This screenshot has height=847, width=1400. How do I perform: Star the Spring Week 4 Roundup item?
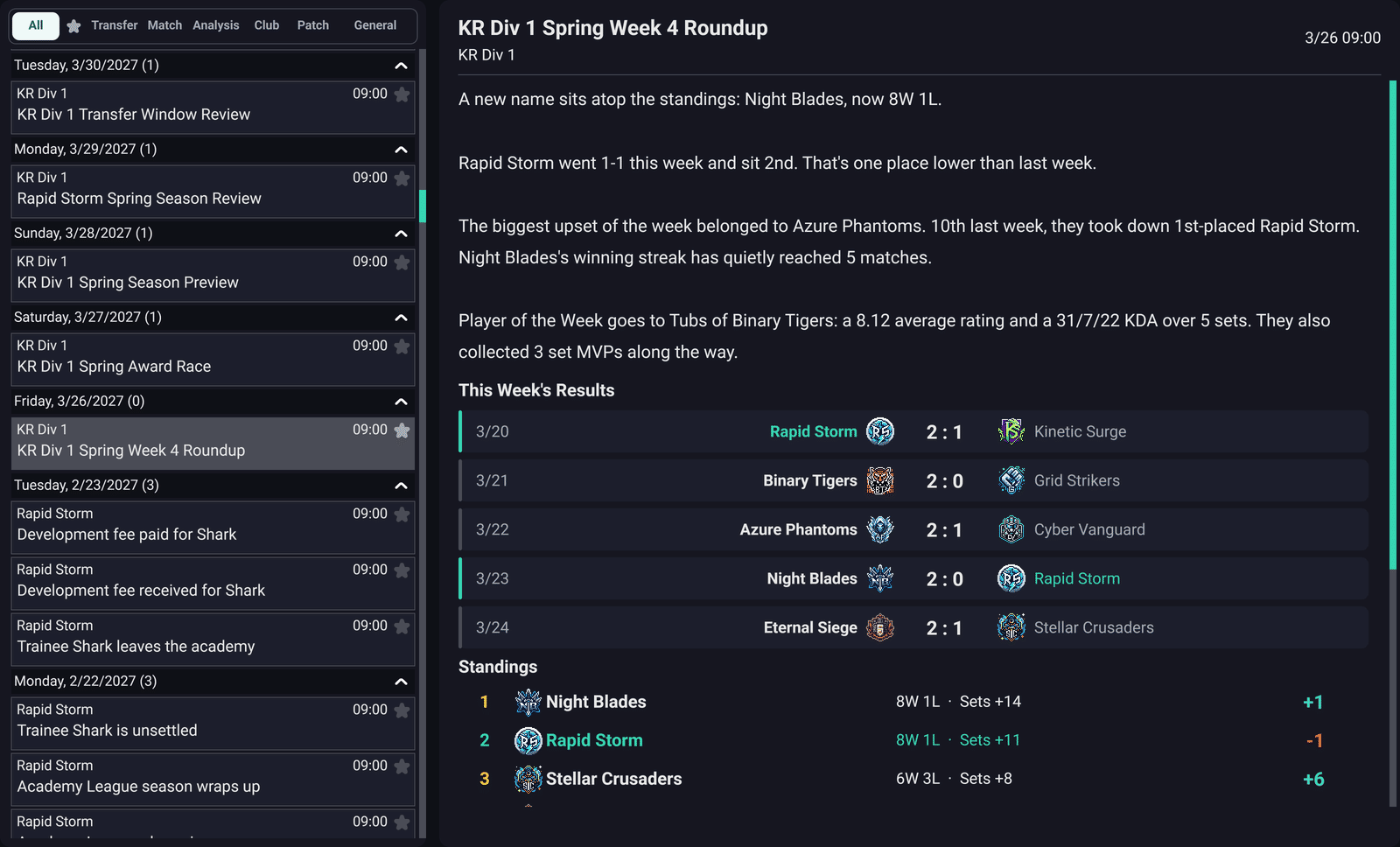(x=402, y=430)
